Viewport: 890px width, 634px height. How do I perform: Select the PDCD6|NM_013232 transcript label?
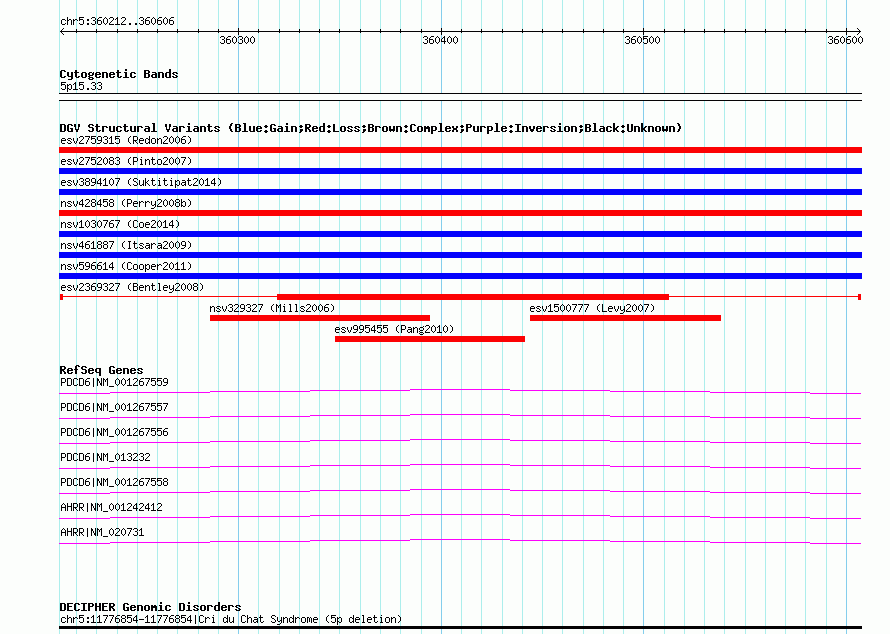105,457
